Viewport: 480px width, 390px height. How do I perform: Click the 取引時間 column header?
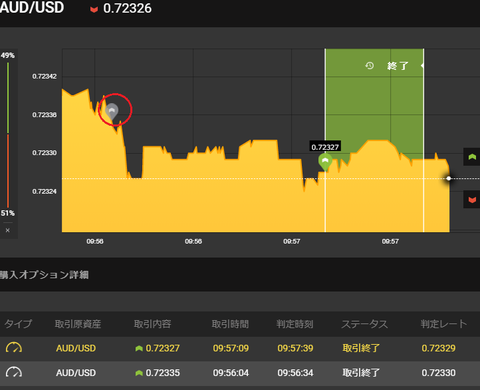230,324
